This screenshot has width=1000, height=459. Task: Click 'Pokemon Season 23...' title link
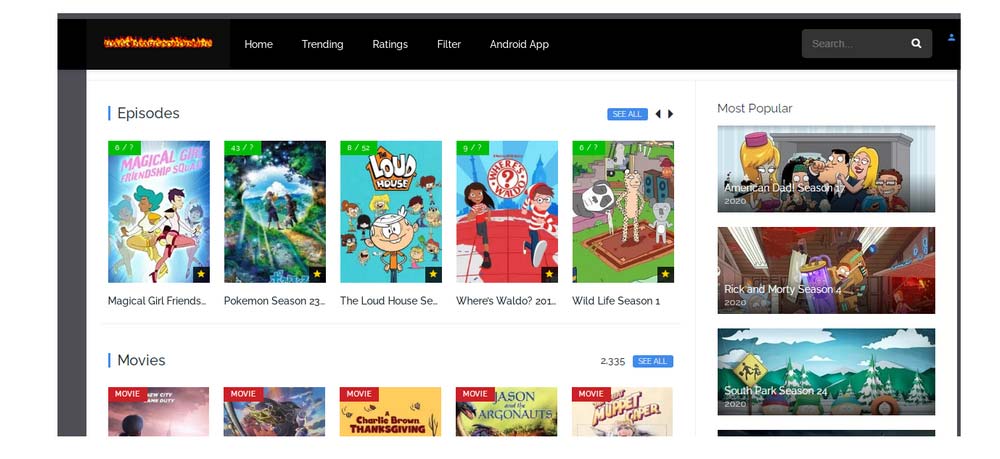pyautogui.click(x=275, y=301)
